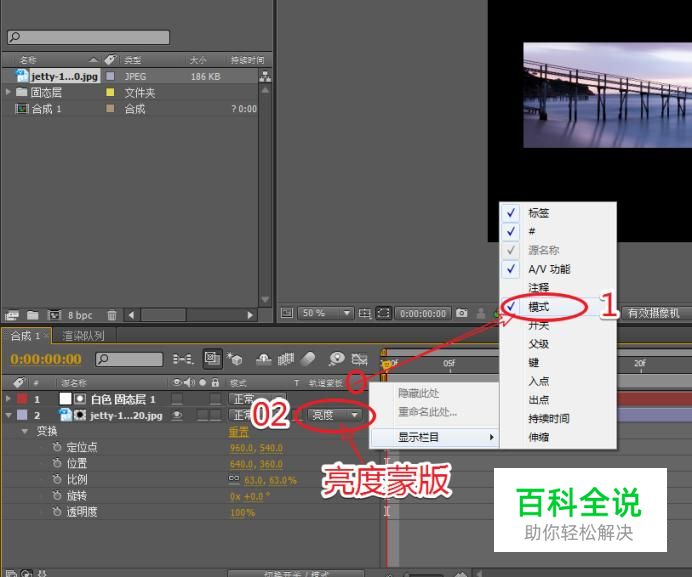Toggle live update icon in timeline

212,358
